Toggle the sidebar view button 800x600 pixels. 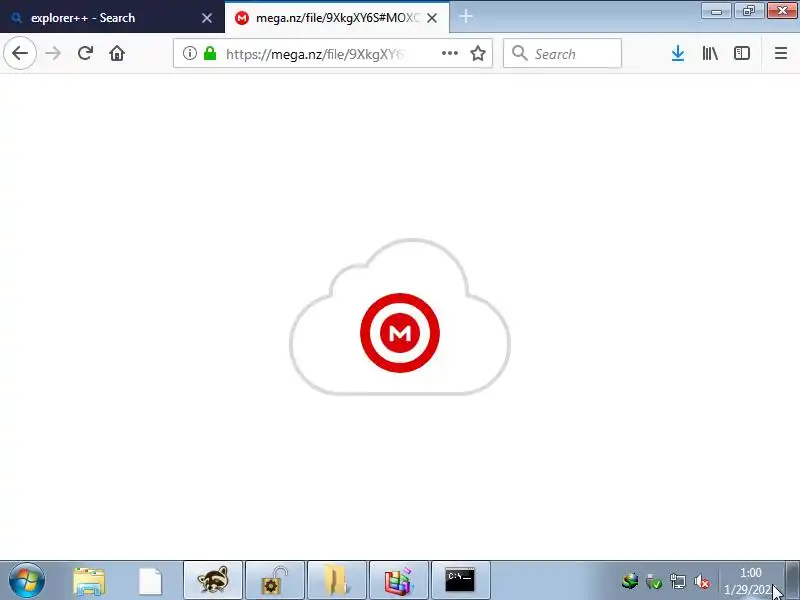tap(742, 53)
